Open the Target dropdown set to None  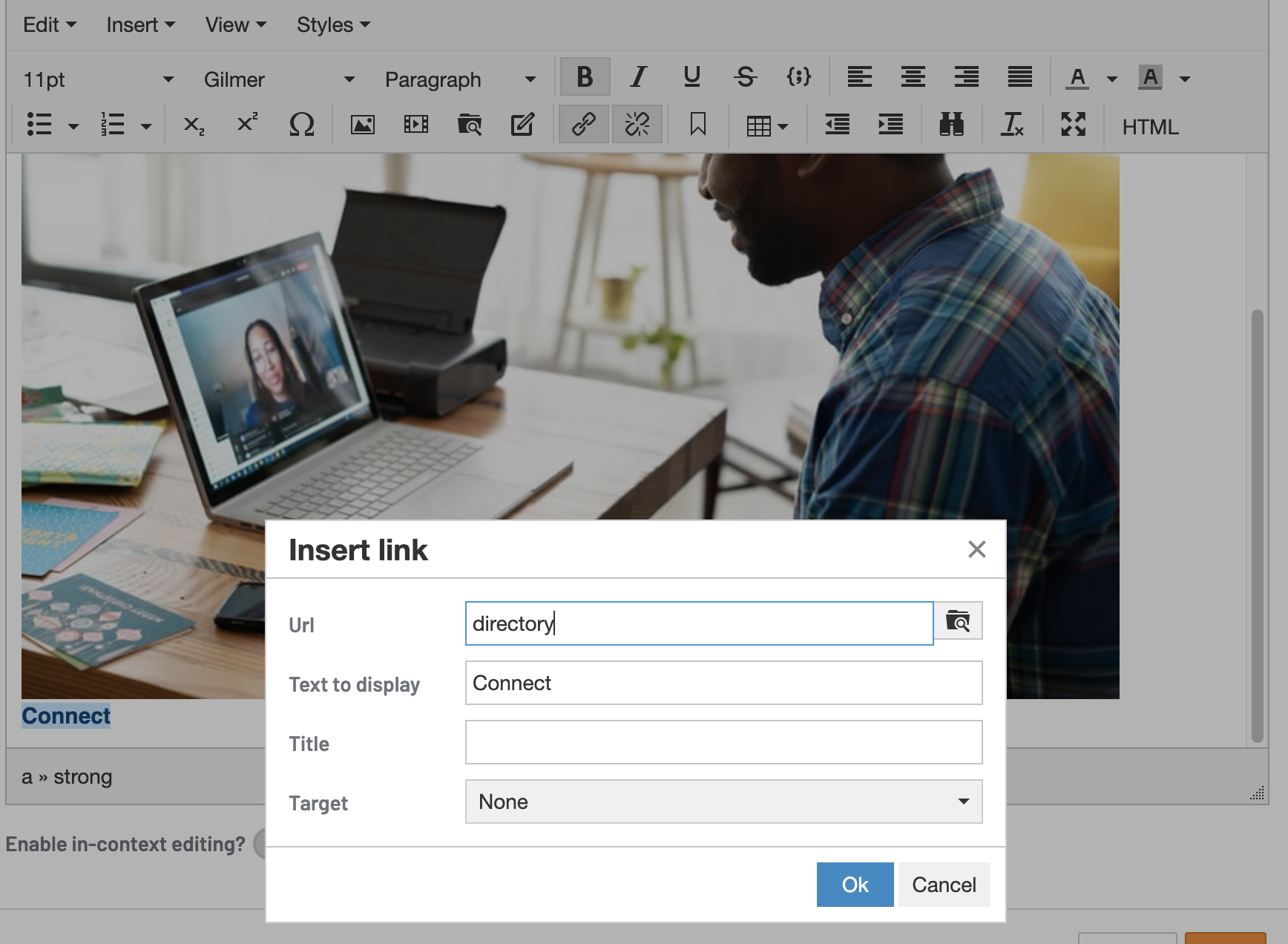723,802
